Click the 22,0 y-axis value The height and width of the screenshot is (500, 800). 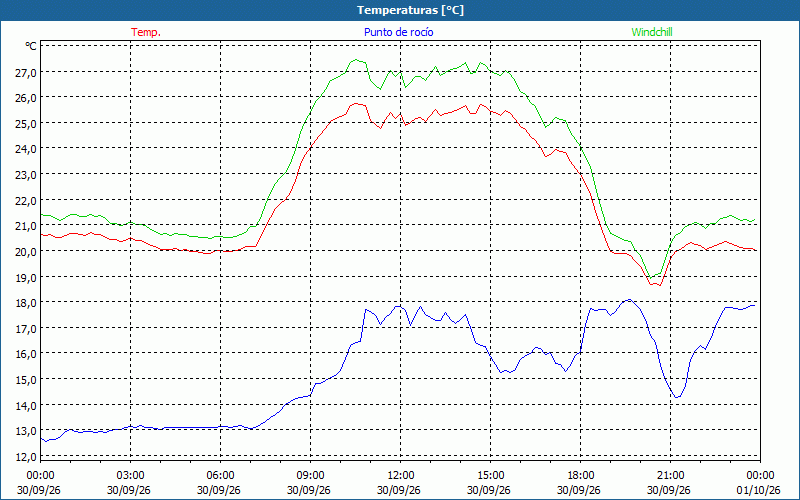[26, 201]
